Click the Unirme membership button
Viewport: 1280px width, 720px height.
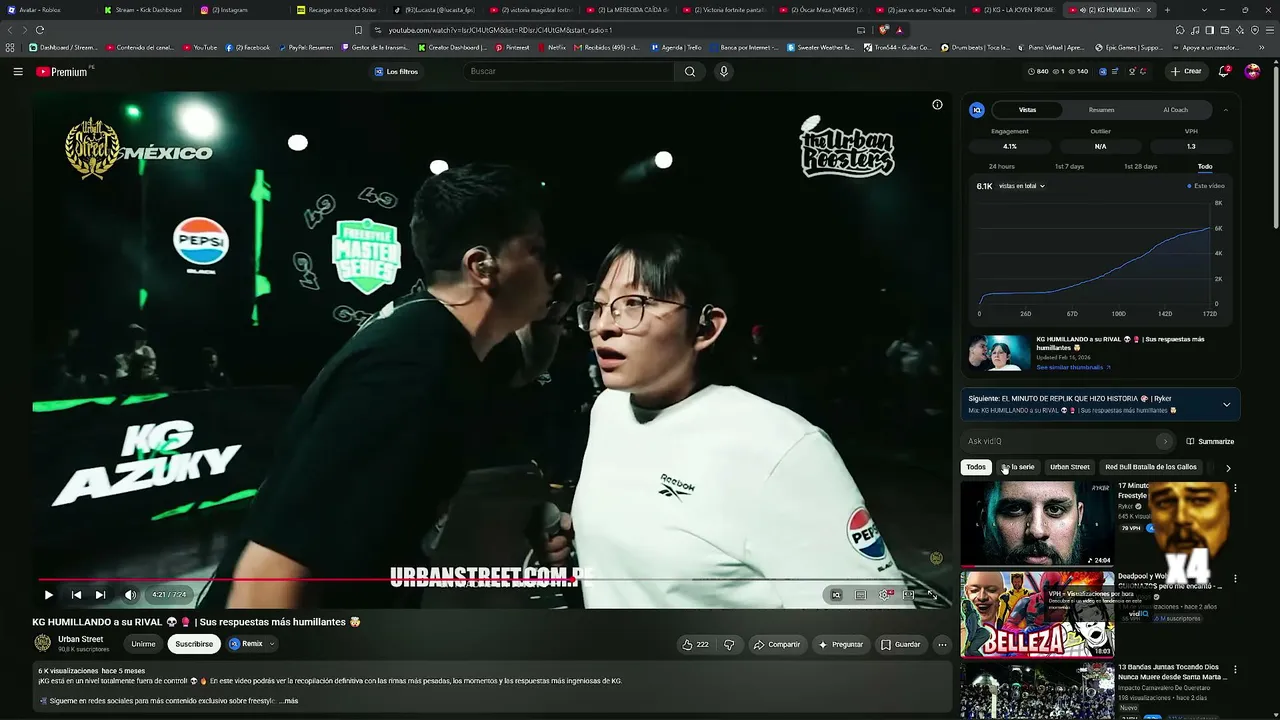(x=143, y=645)
